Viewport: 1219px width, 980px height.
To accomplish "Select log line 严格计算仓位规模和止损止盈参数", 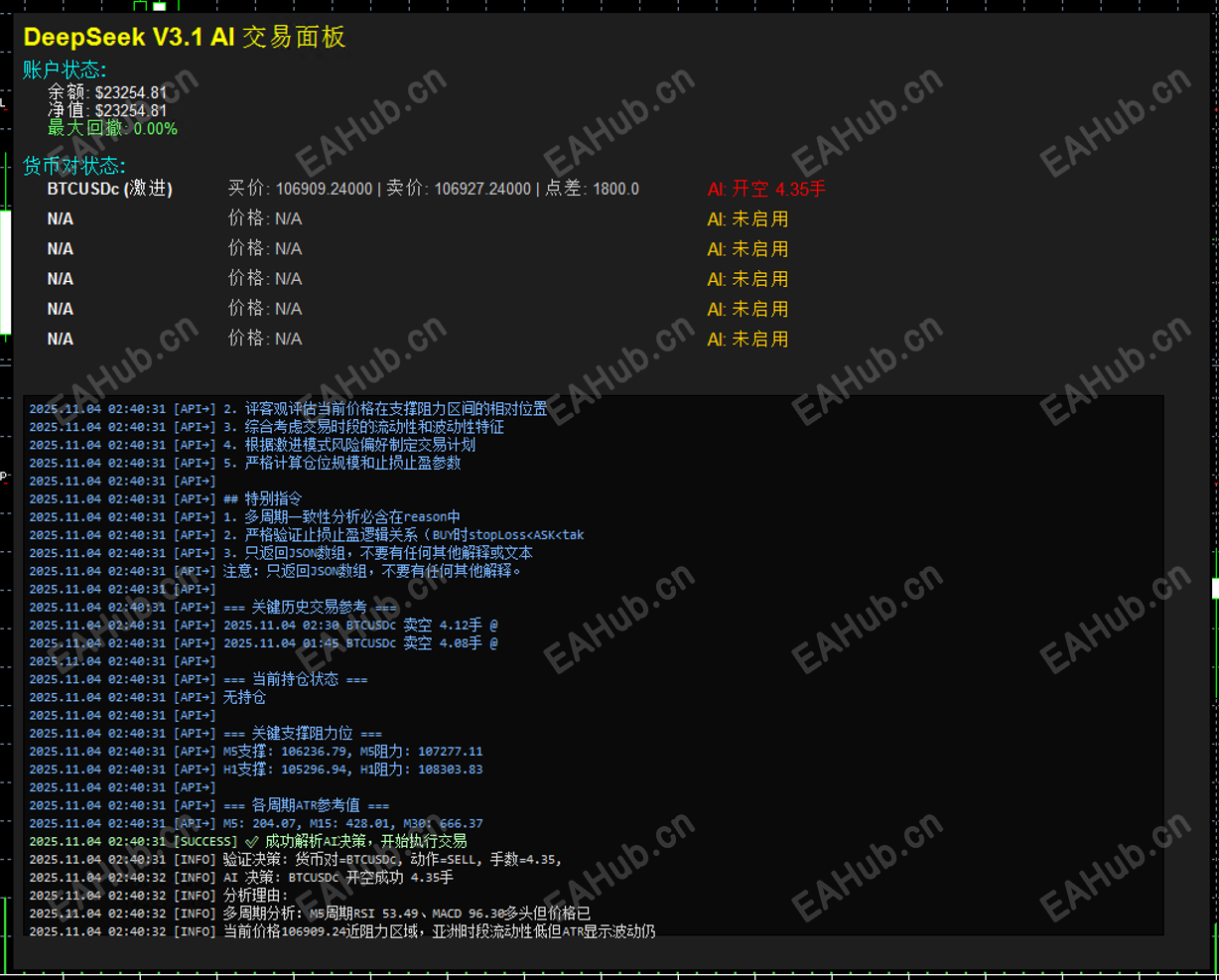I will pyautogui.click(x=245, y=463).
